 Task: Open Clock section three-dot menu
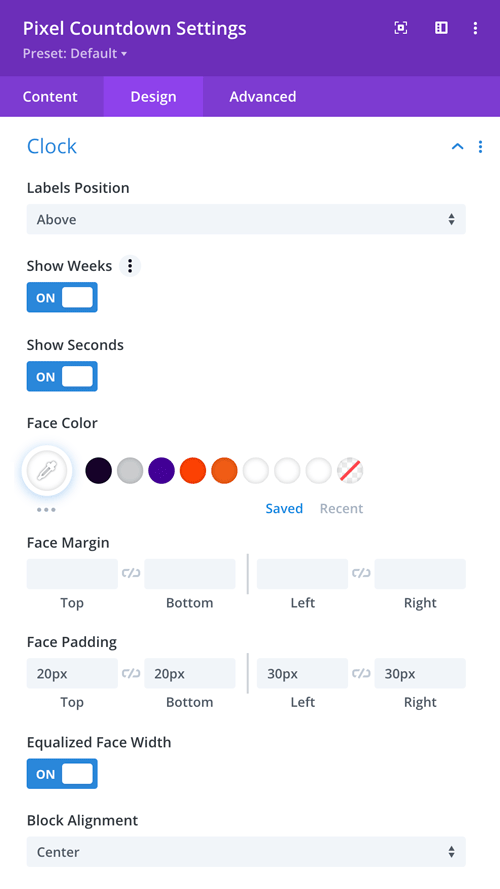tap(480, 147)
